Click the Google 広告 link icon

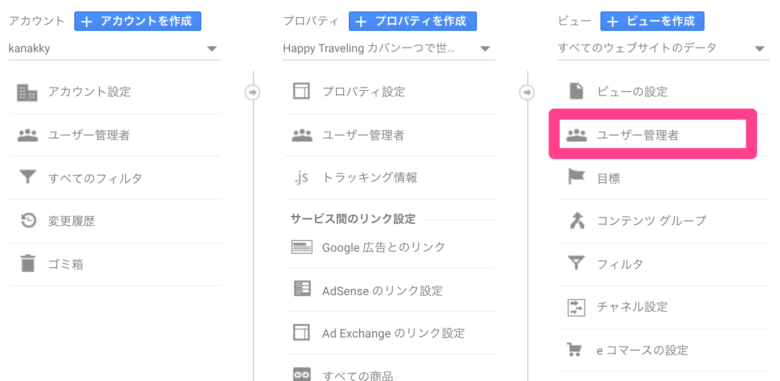(301, 247)
